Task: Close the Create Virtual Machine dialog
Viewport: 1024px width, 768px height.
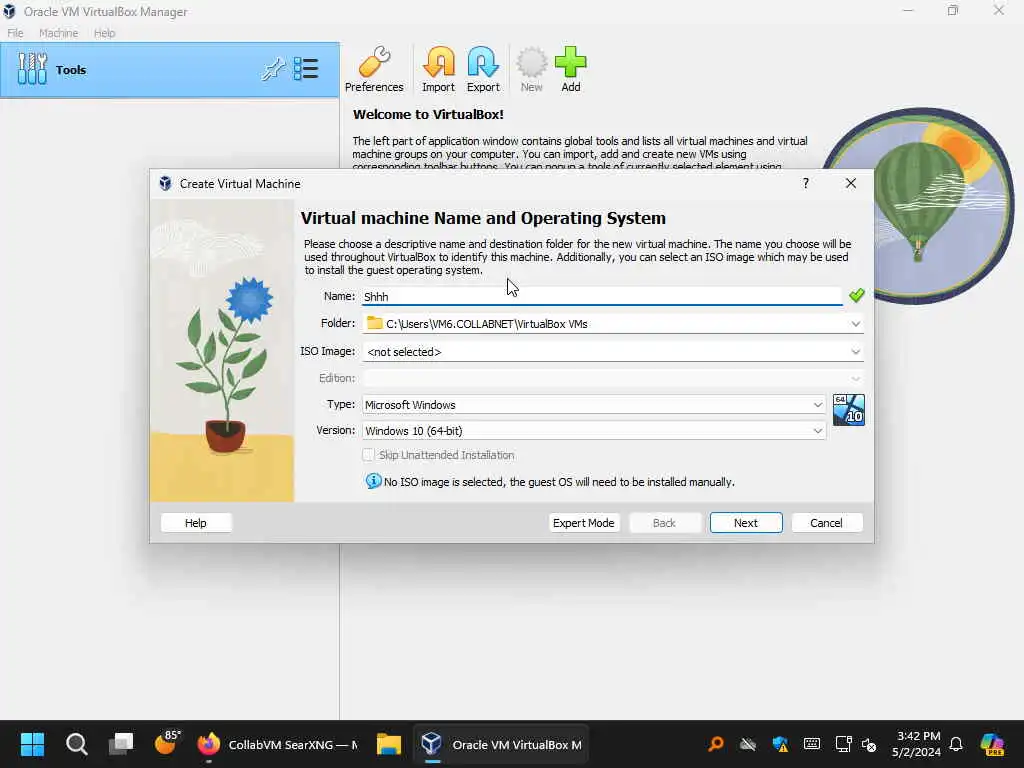Action: 850,184
